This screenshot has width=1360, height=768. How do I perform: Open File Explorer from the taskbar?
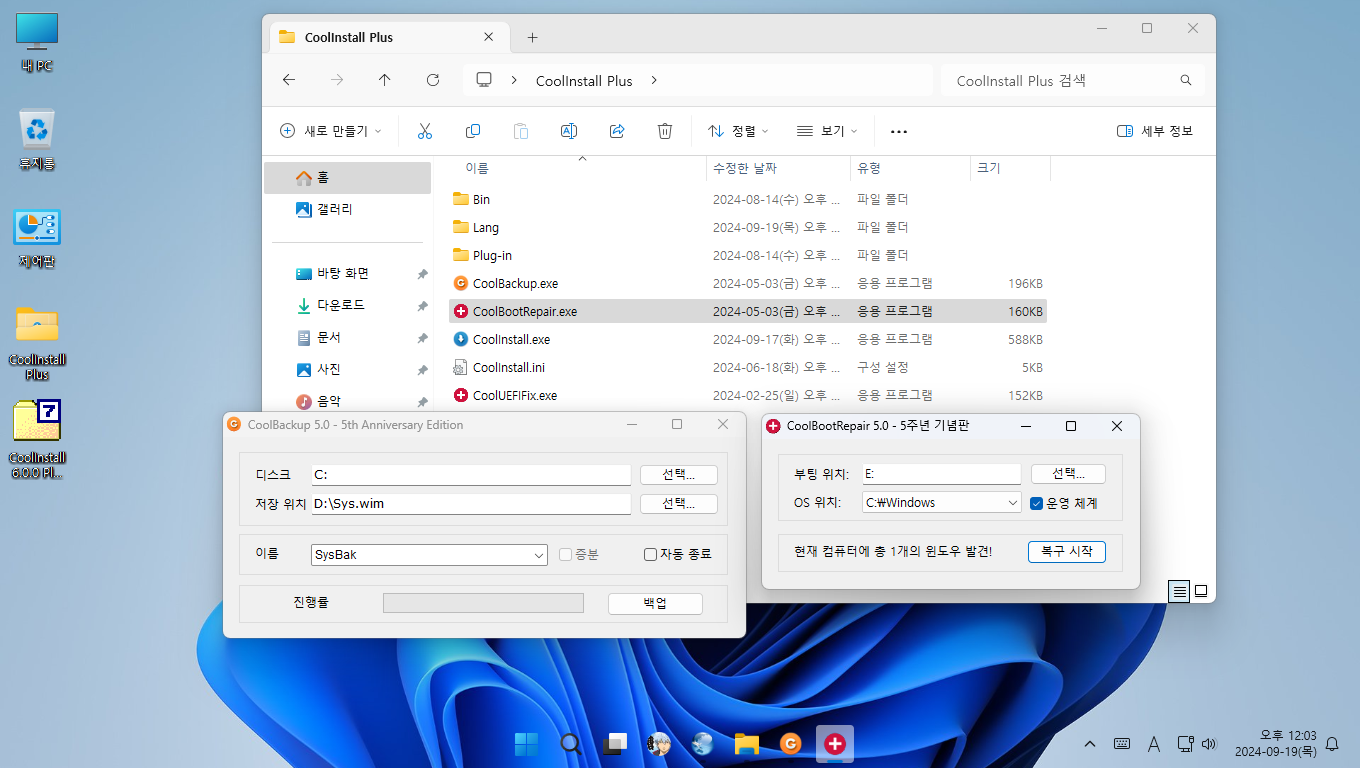pyautogui.click(x=746, y=743)
